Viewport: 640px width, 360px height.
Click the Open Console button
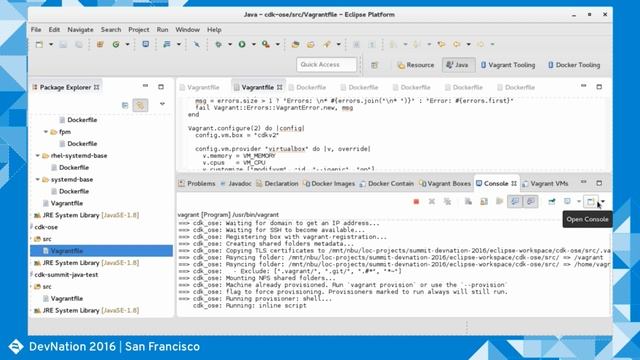point(590,202)
